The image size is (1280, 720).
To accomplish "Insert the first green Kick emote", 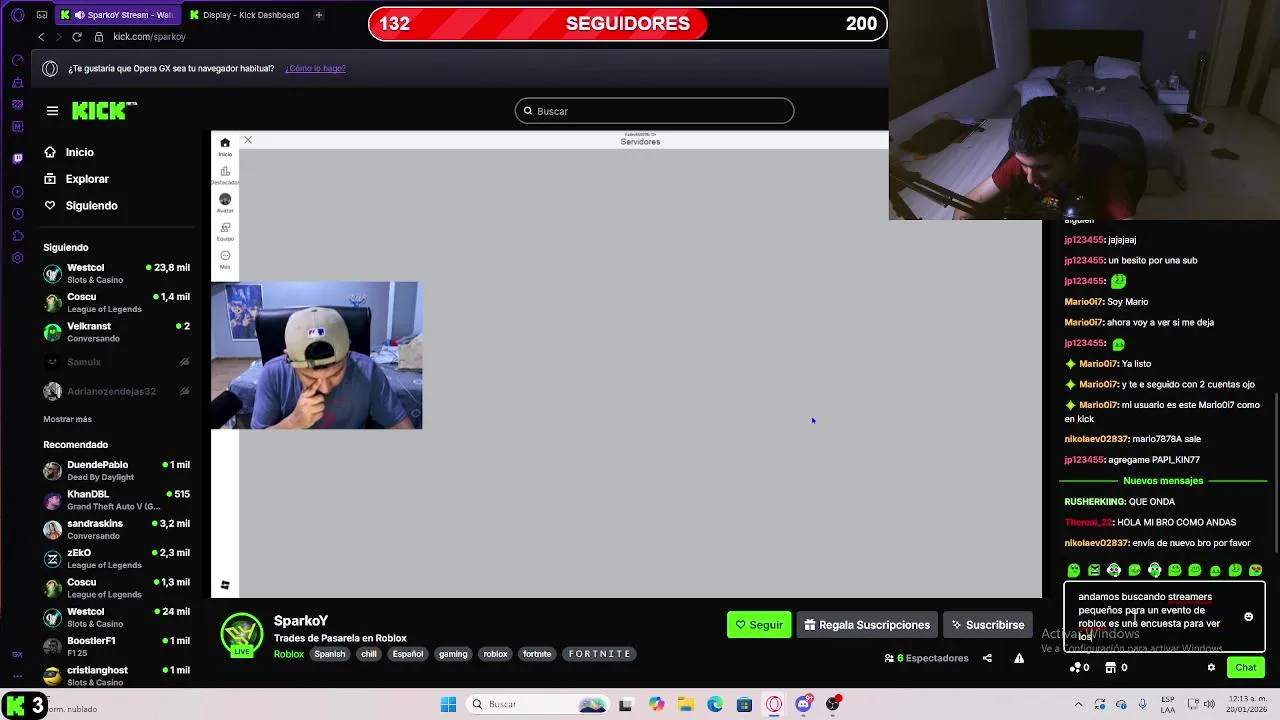I will pos(1074,570).
